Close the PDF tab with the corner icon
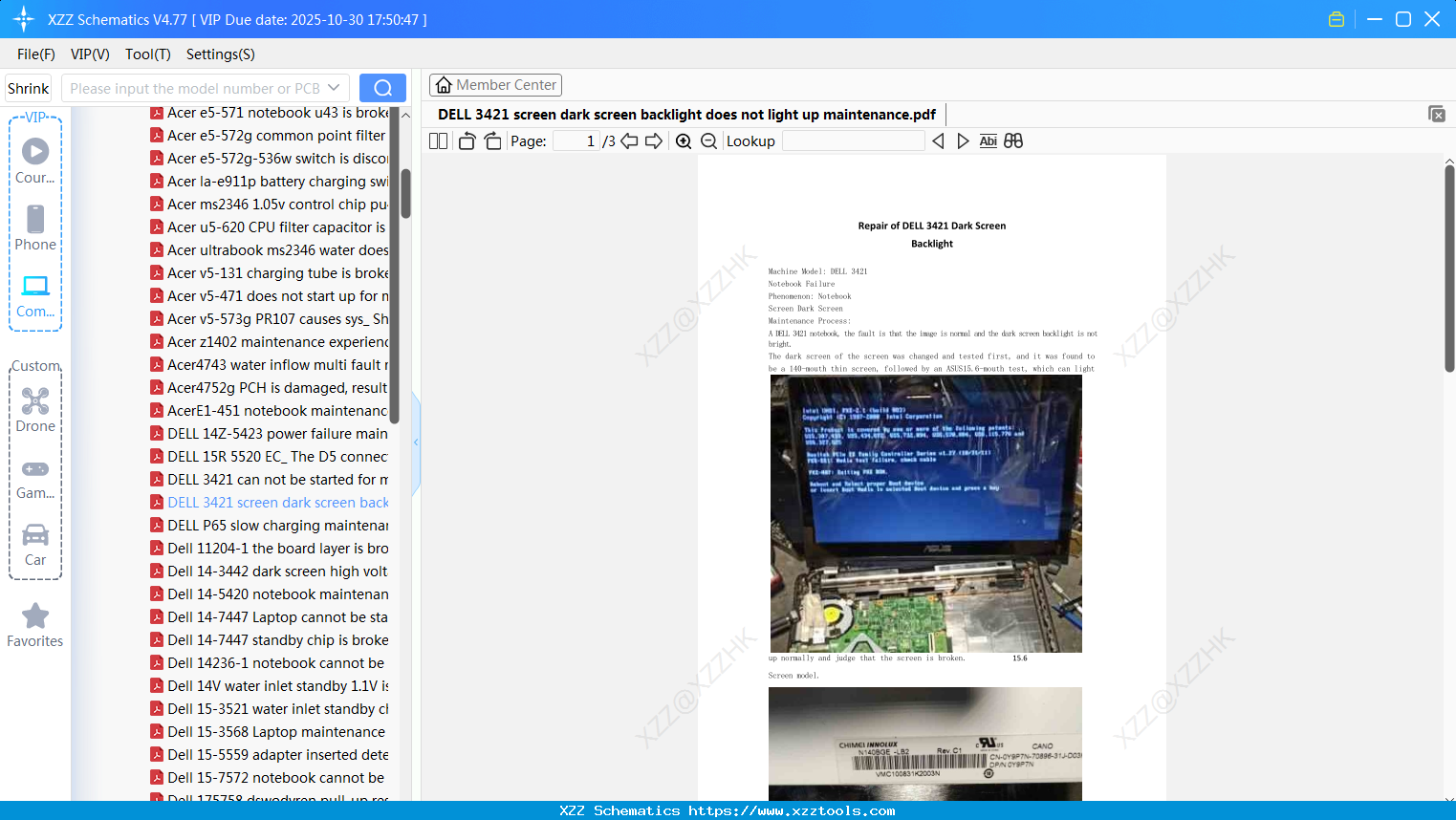Image resolution: width=1456 pixels, height=820 pixels. click(1437, 114)
